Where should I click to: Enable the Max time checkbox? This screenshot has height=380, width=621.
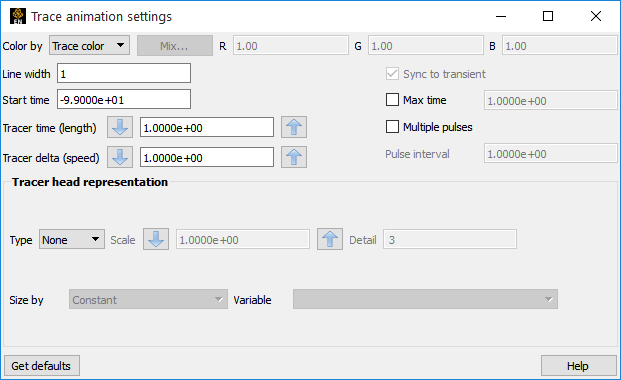coord(392,100)
